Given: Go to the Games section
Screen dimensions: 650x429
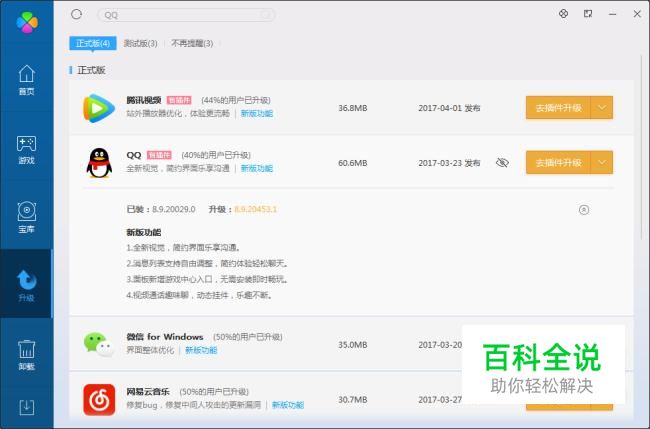Looking at the screenshot, I should 27,149.
